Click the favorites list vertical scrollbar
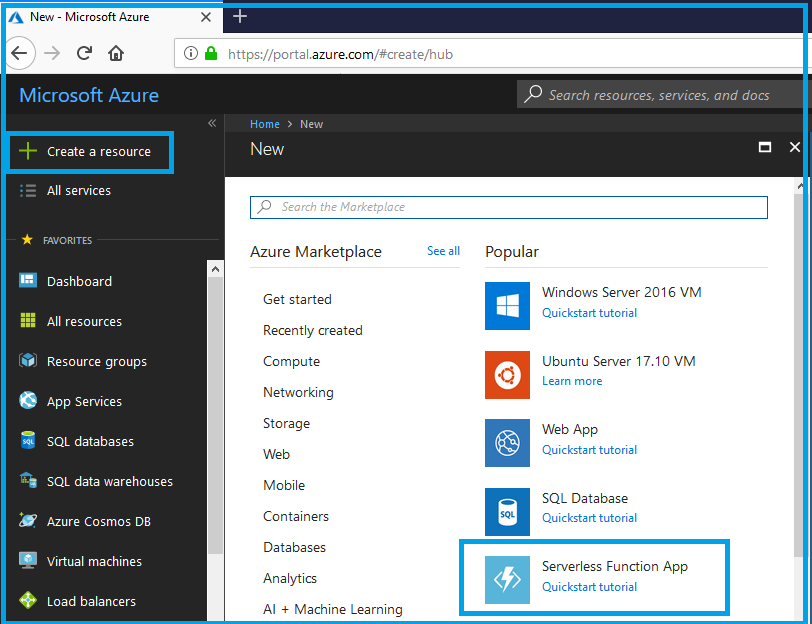Screen dimensions: 812x624 pyautogui.click(x=215, y=416)
